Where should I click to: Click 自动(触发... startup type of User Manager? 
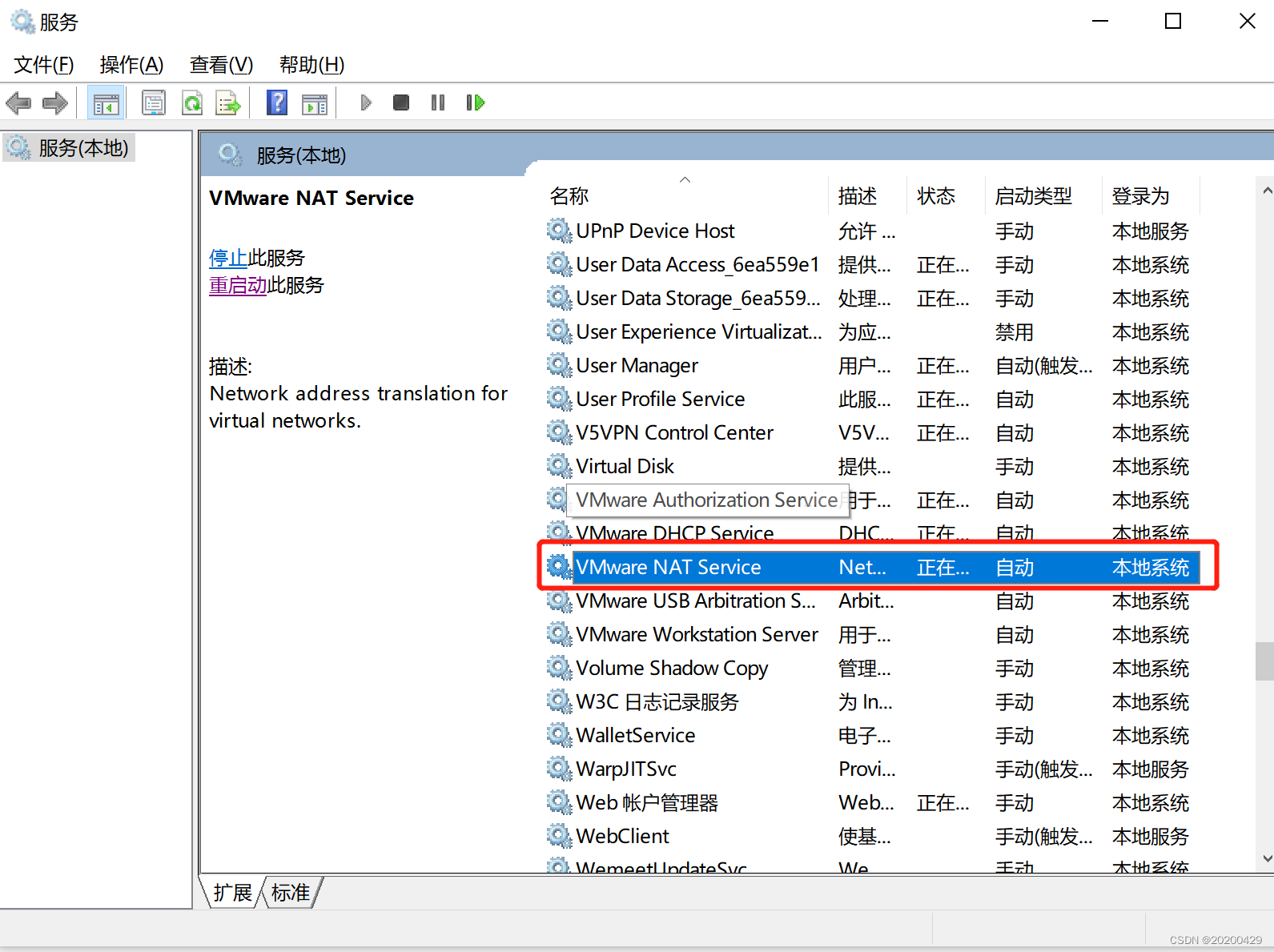click(1043, 365)
